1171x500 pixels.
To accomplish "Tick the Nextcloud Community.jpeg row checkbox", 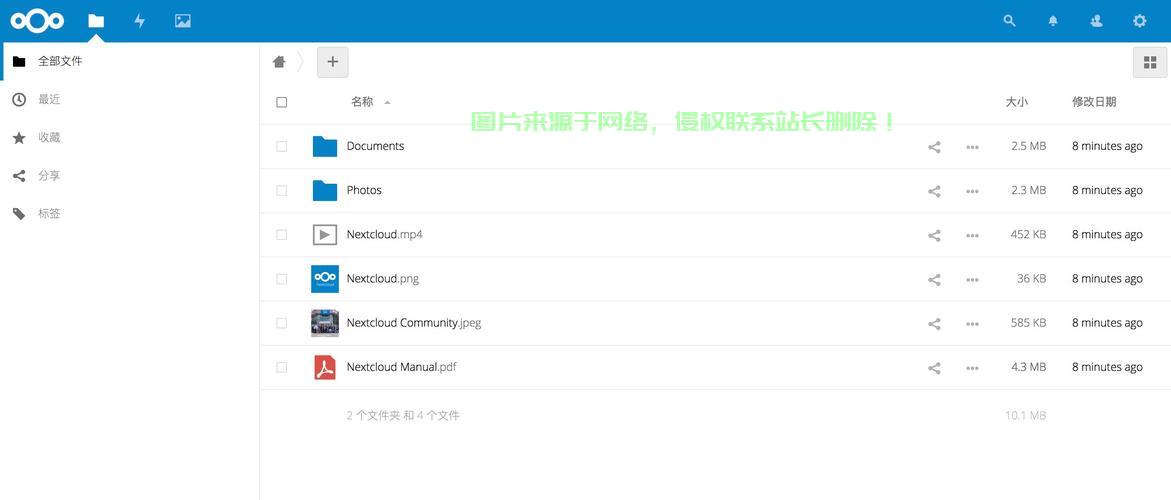I will pos(282,322).
